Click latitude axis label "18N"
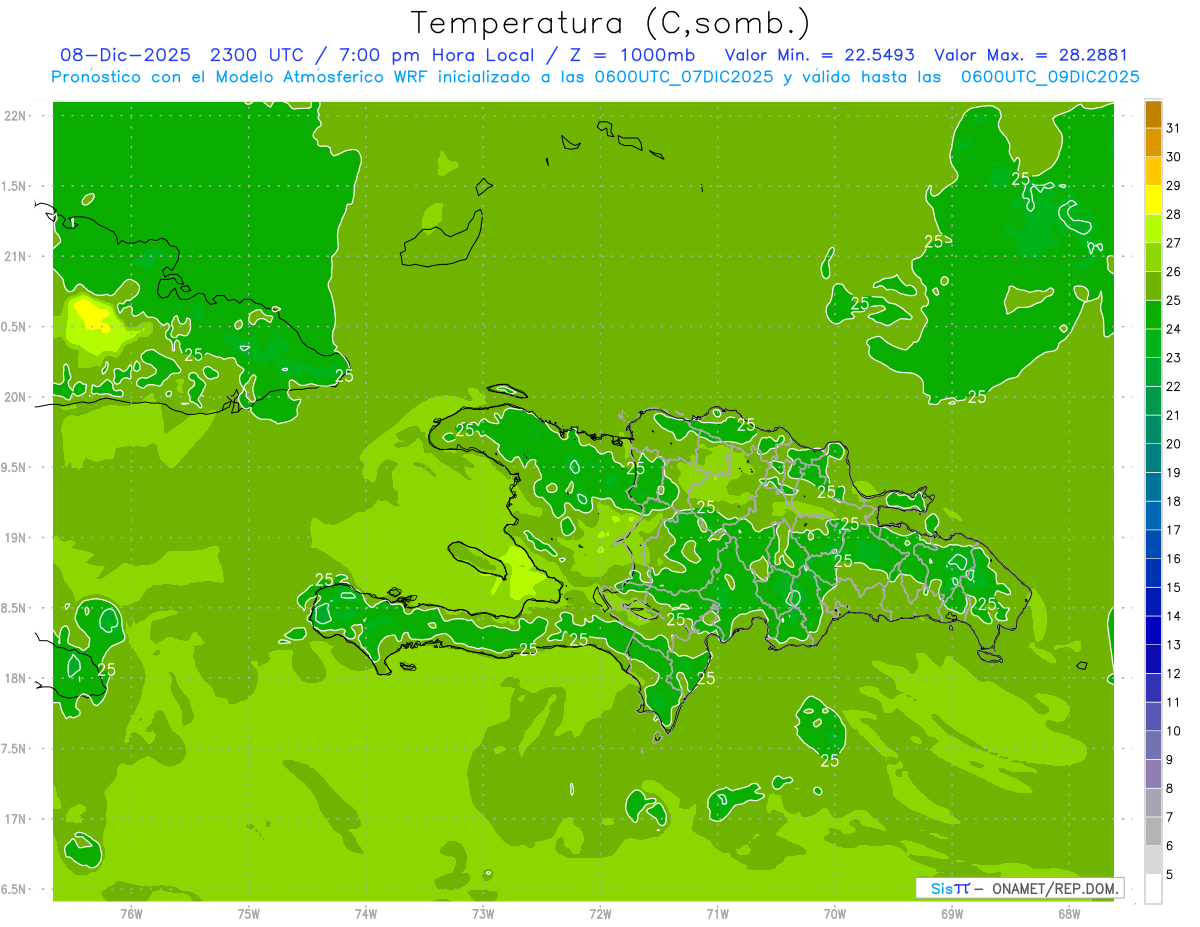This screenshot has width=1200, height=927. click(16, 678)
